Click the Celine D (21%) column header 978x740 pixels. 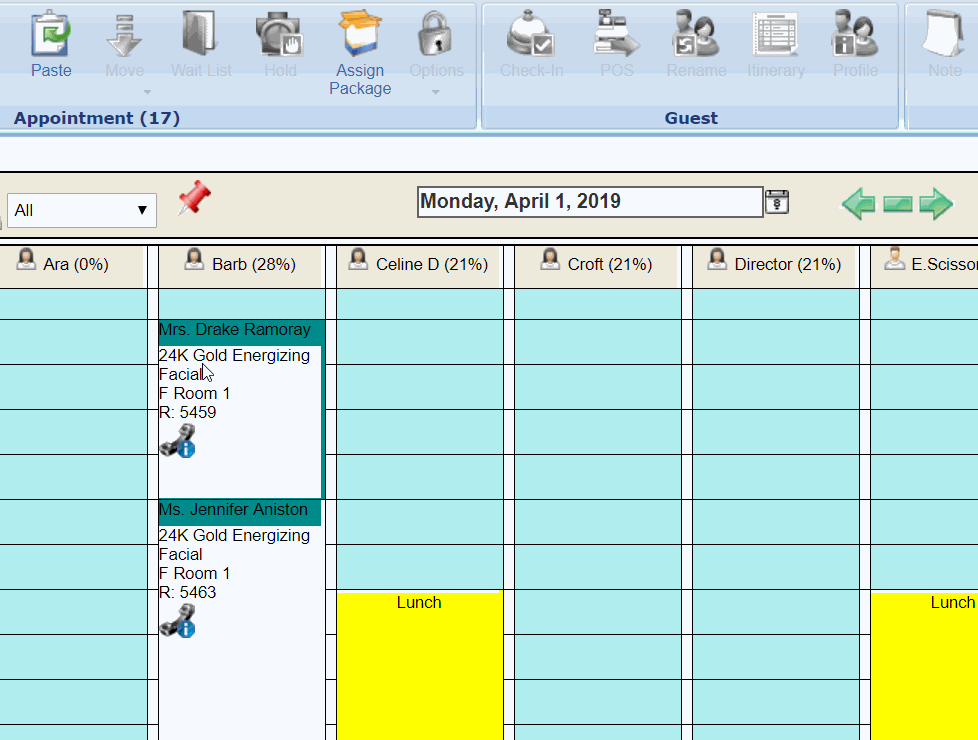click(420, 265)
